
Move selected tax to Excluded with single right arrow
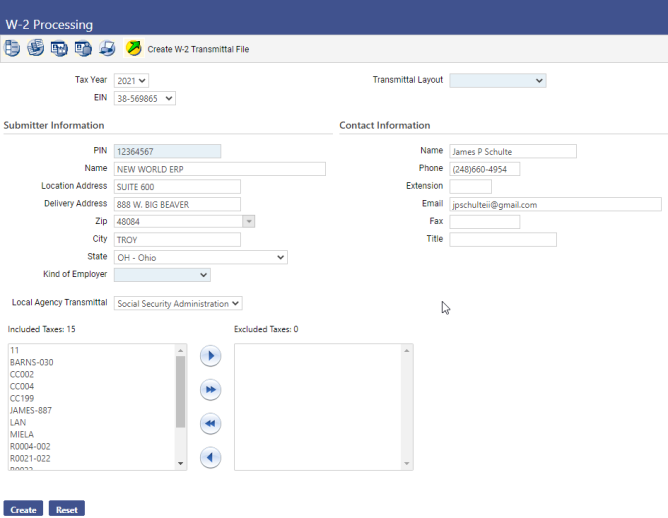click(x=210, y=355)
